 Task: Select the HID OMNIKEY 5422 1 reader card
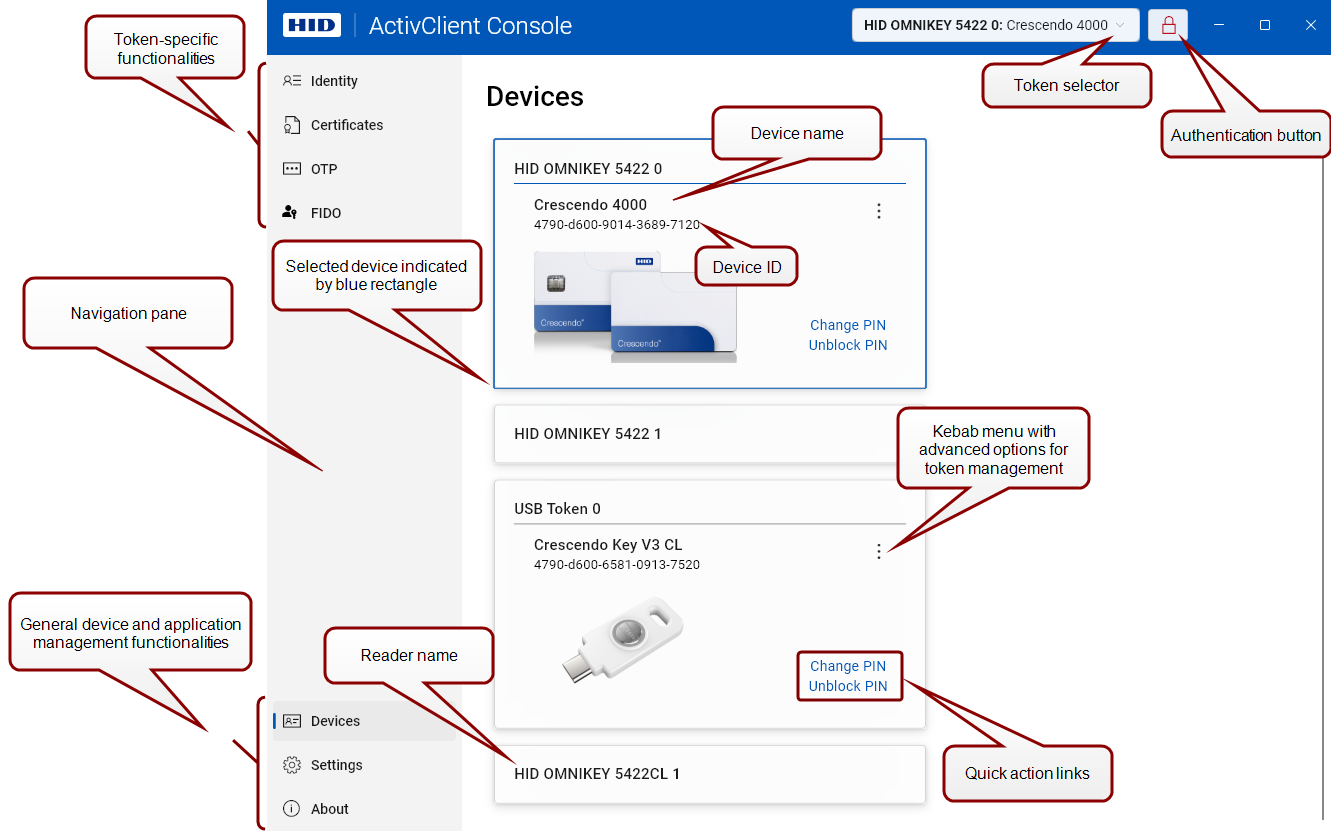(x=709, y=434)
